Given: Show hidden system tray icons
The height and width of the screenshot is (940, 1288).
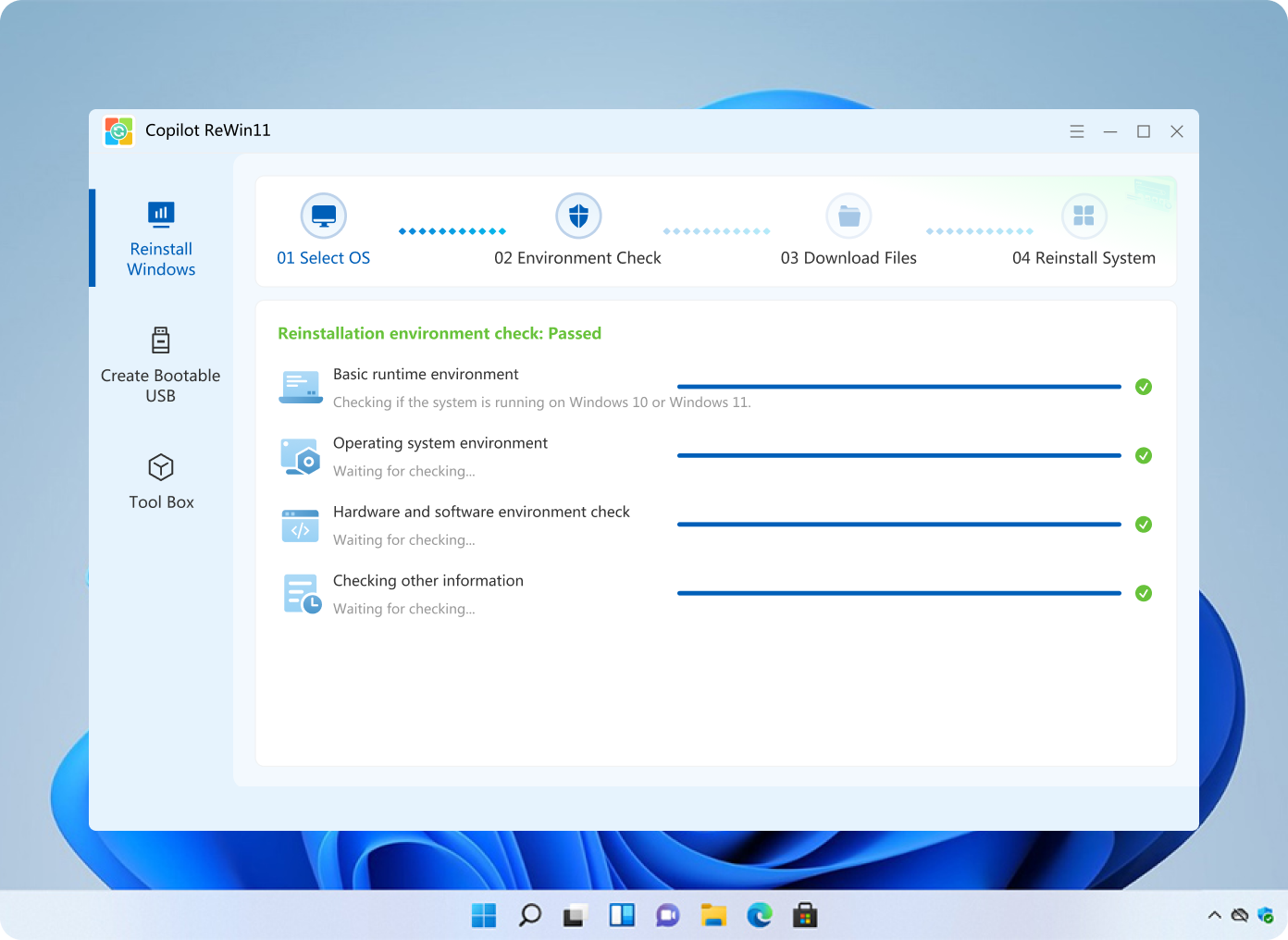Looking at the screenshot, I should pyautogui.click(x=1214, y=915).
